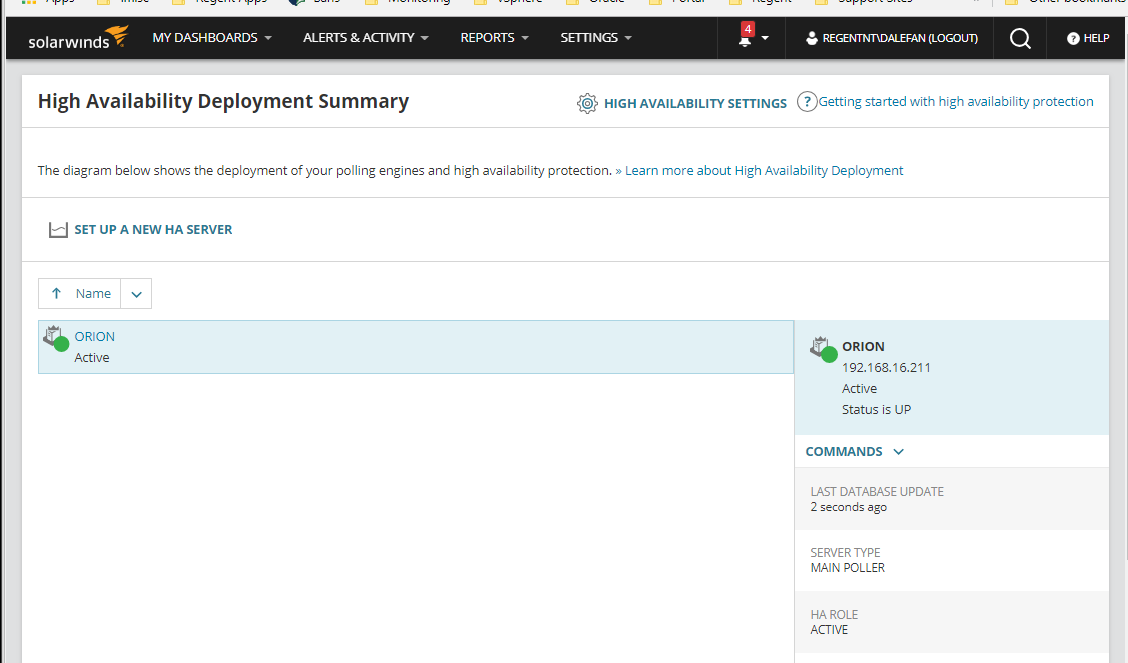1128x663 pixels.
Task: Open HIGH AVAILABILITY SETTINGS
Action: click(695, 104)
